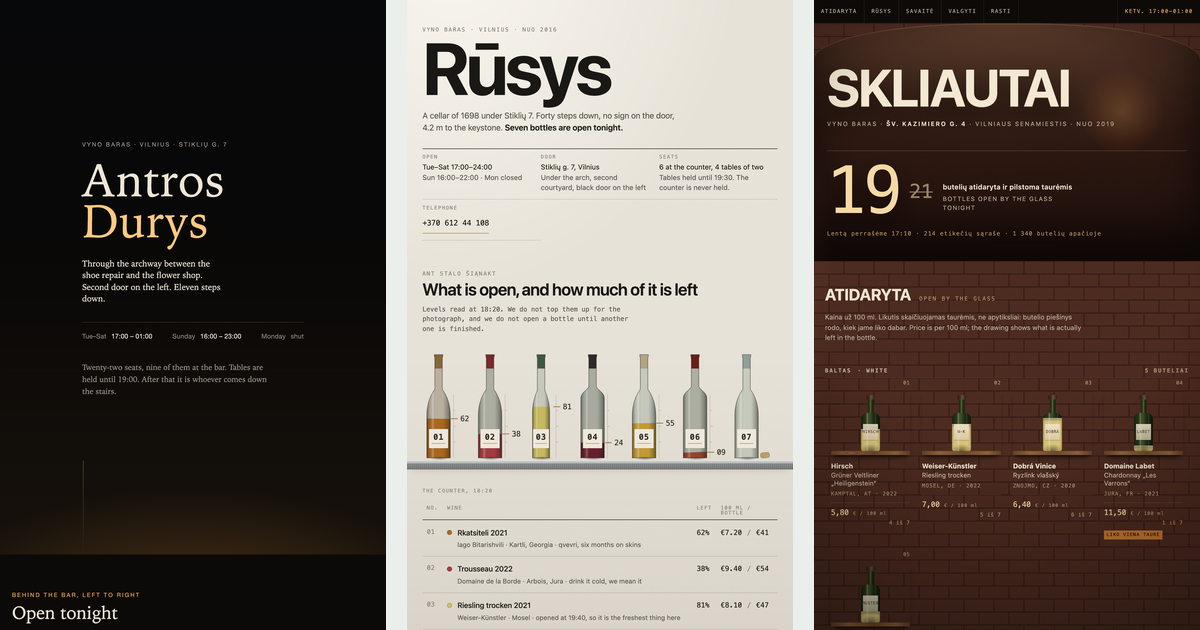Screen dimensions: 1200x630
Task: Click the ATIDARYTA section heading
Action: click(x=868, y=295)
